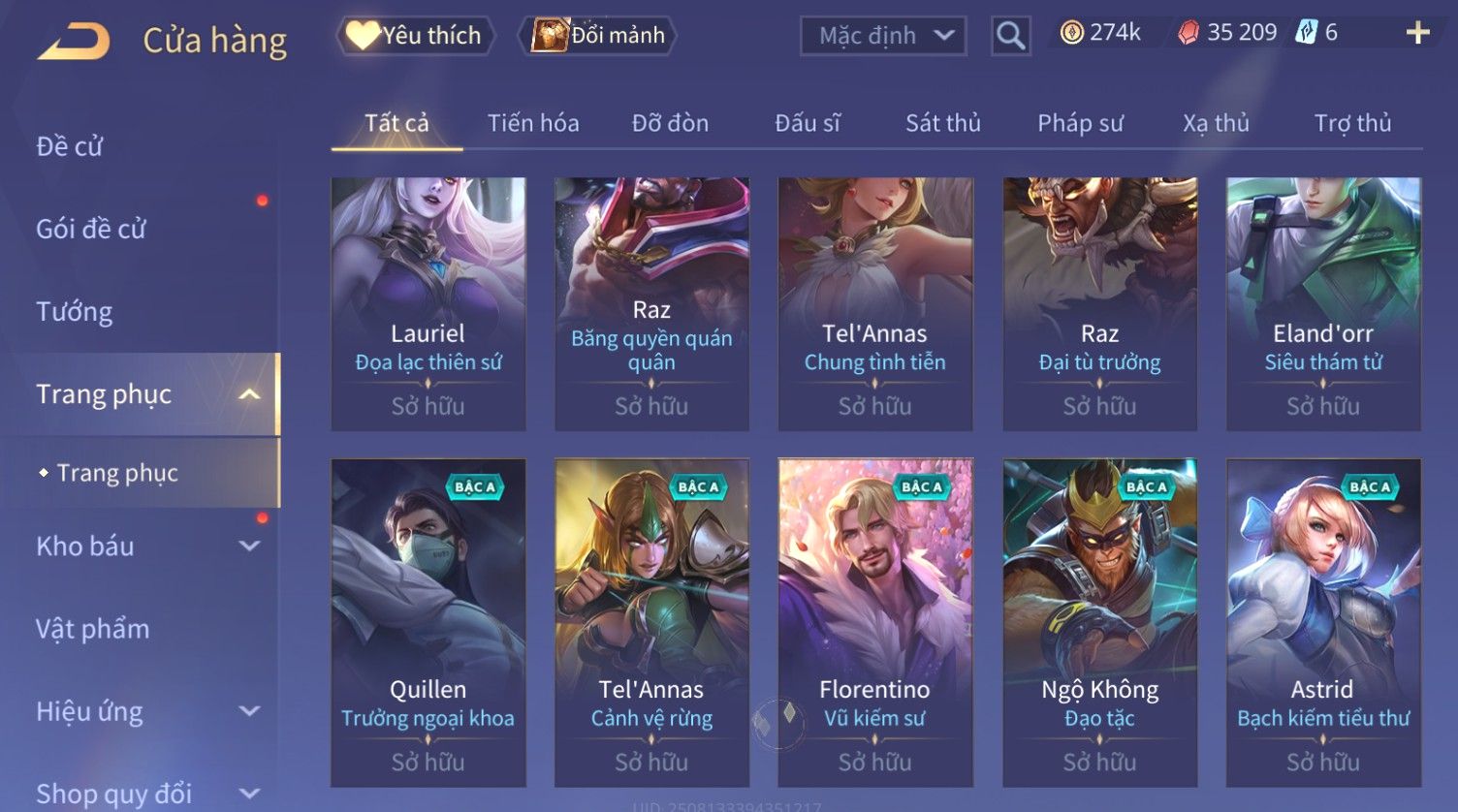
Task: Go to Gói đề cử section
Action: (x=91, y=230)
